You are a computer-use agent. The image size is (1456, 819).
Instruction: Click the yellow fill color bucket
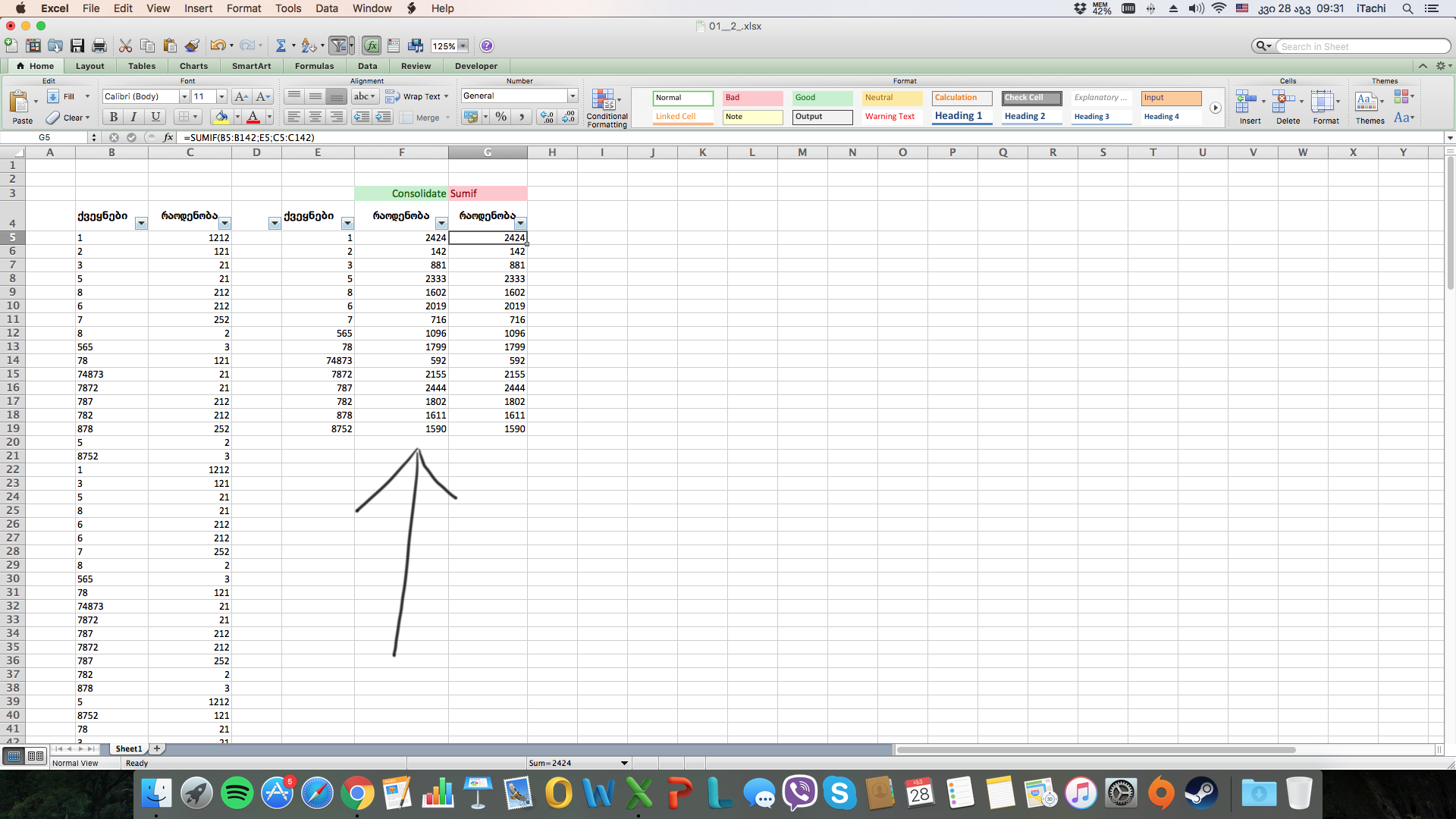(x=221, y=117)
